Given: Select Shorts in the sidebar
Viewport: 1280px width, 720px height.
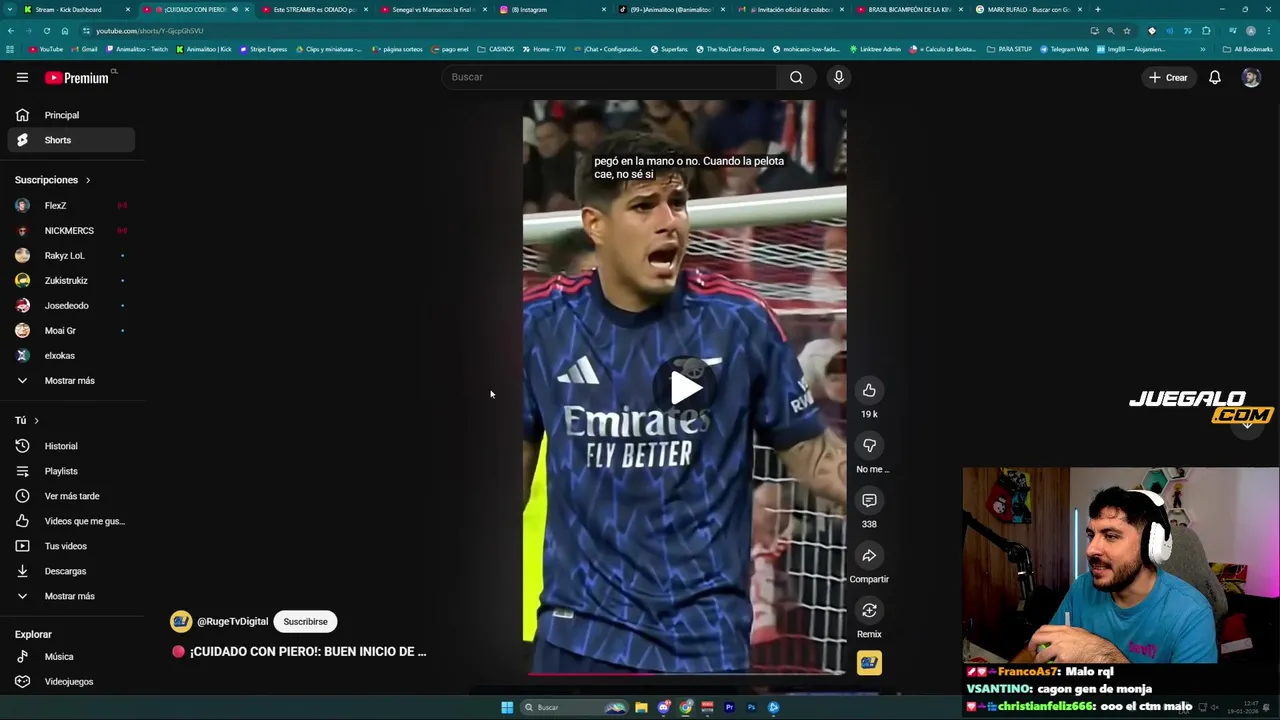Looking at the screenshot, I should pos(71,140).
